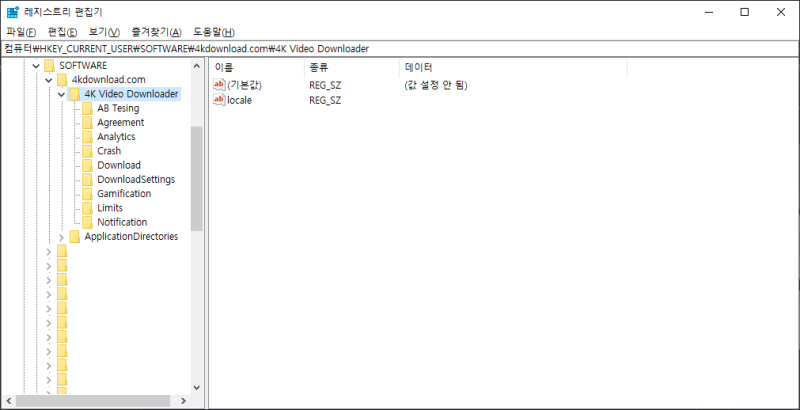
Task: Click the tree vertical scrollbar up arrow
Action: click(196, 65)
